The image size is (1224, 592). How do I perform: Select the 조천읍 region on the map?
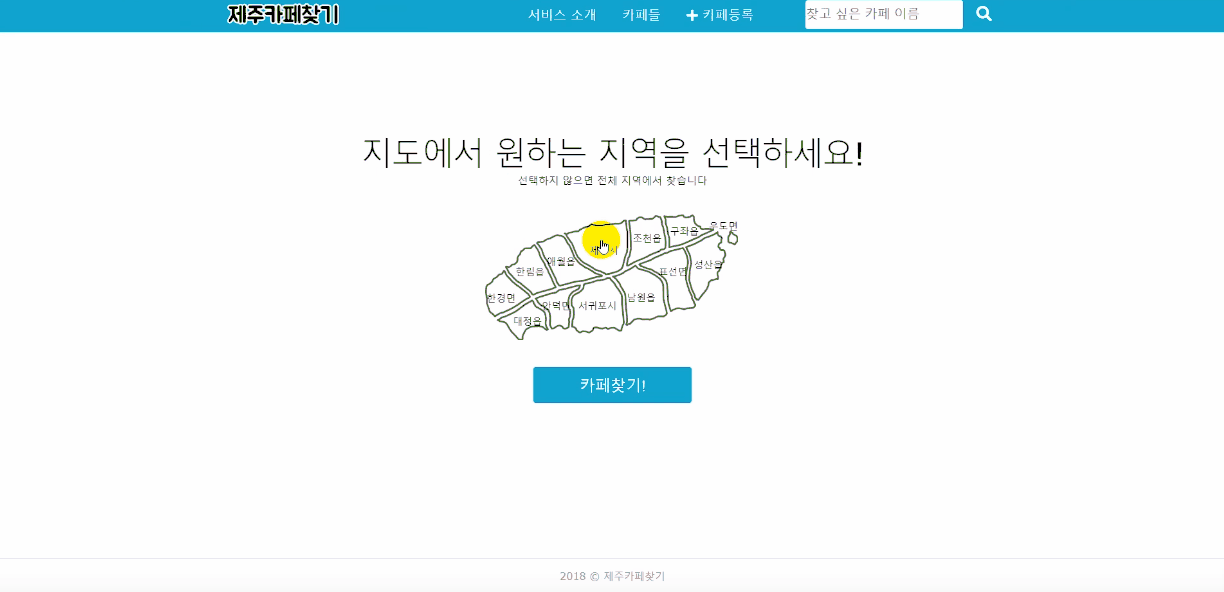[647, 238]
